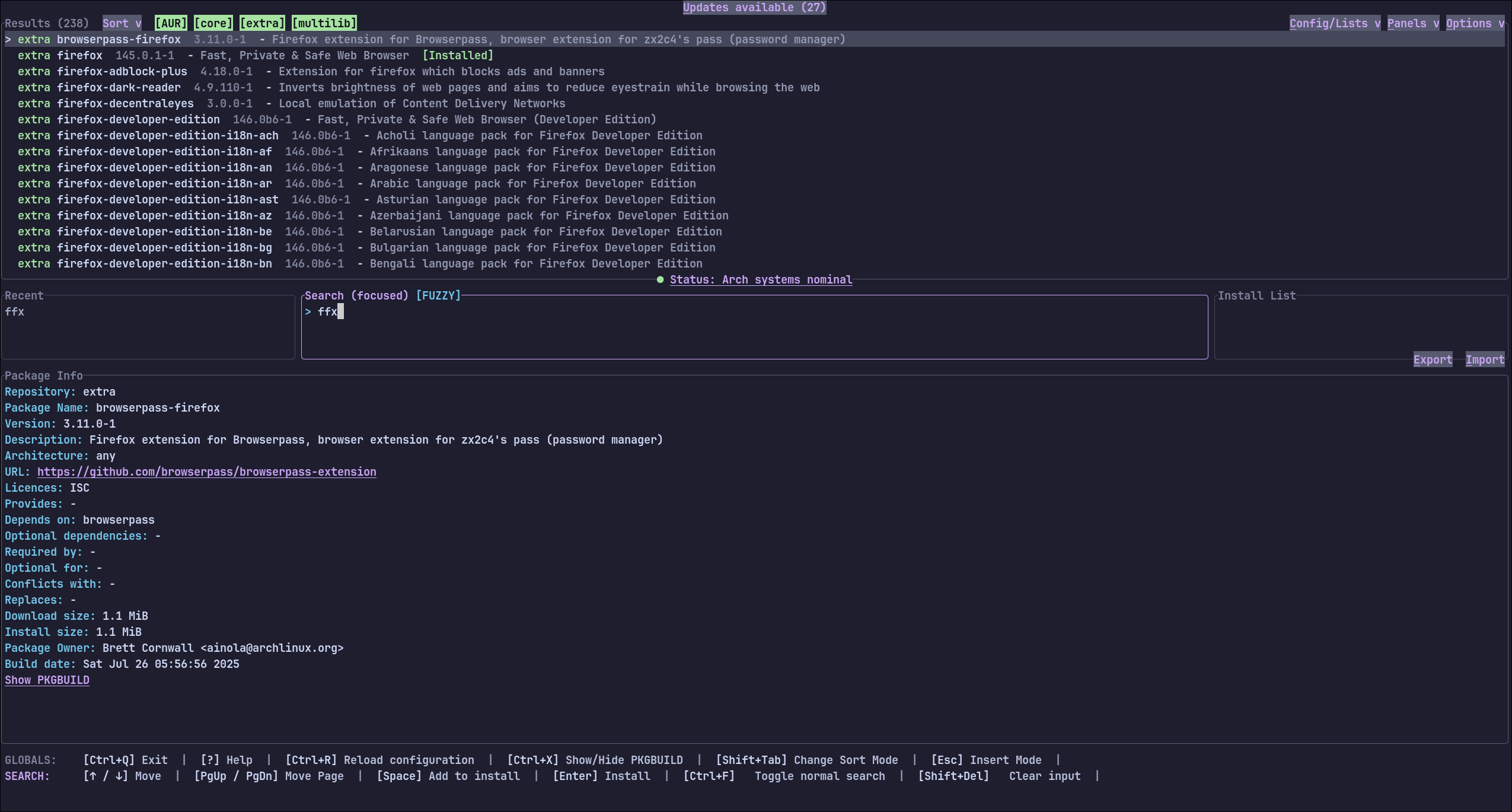Click inside the Search input box

pos(593,311)
